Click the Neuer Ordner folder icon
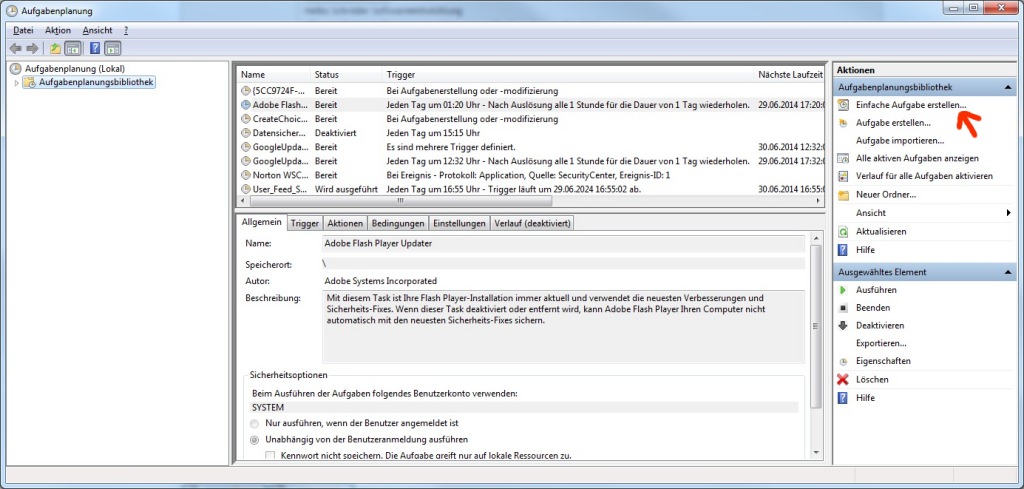This screenshot has height=489, width=1024. 844,195
